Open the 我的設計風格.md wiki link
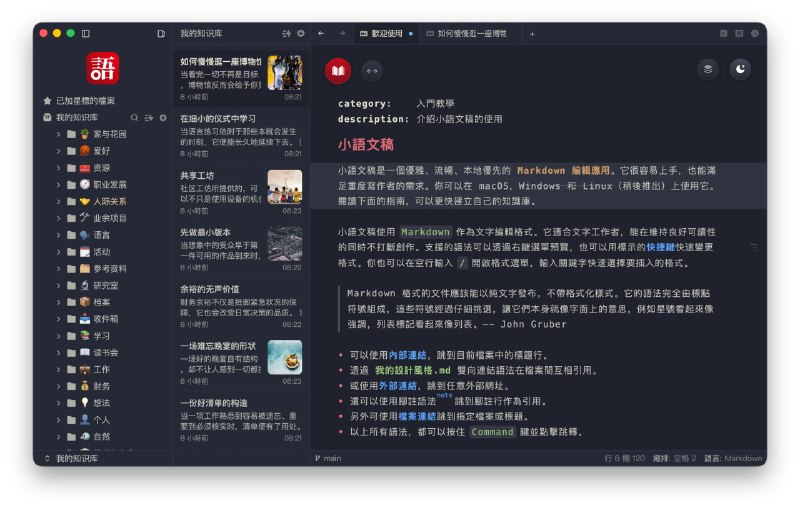 click(413, 371)
